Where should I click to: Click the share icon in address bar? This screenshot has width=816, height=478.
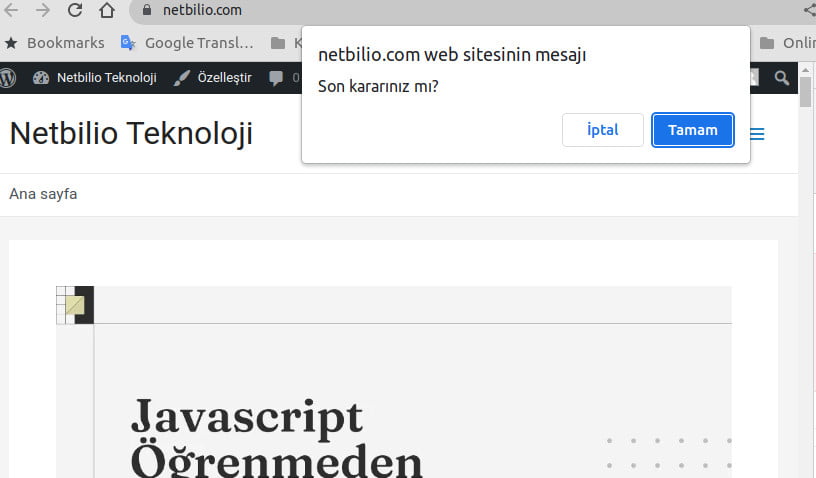(x=809, y=10)
